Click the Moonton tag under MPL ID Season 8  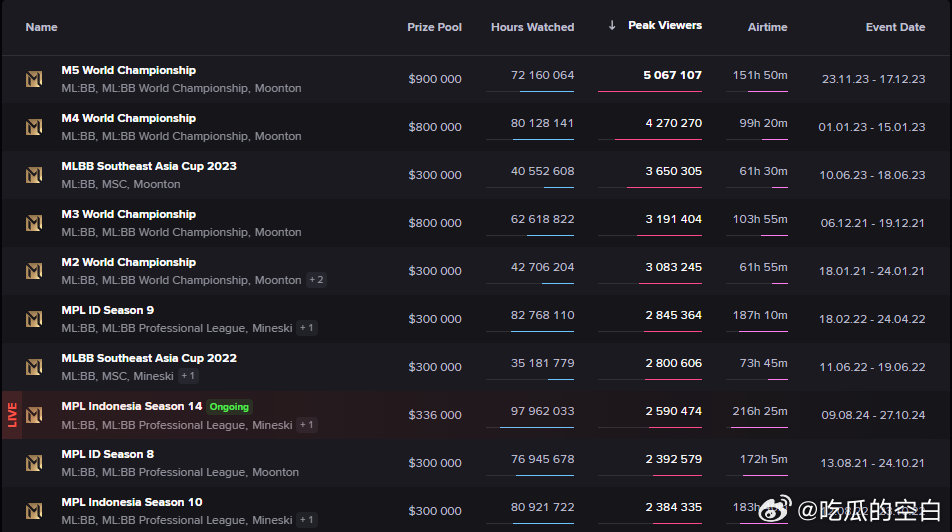pyautogui.click(x=276, y=472)
